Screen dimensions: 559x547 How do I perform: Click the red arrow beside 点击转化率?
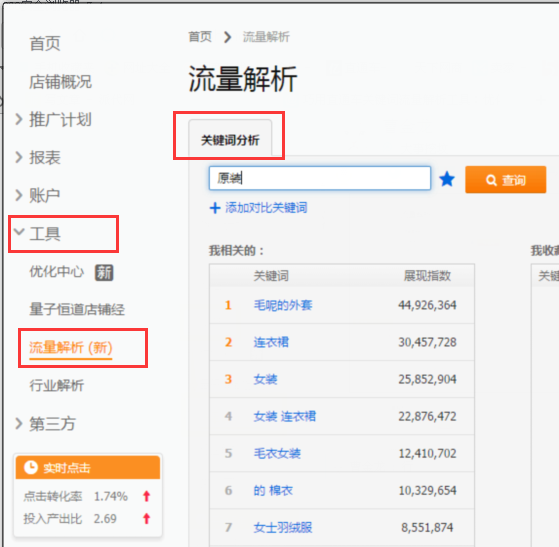point(147,496)
